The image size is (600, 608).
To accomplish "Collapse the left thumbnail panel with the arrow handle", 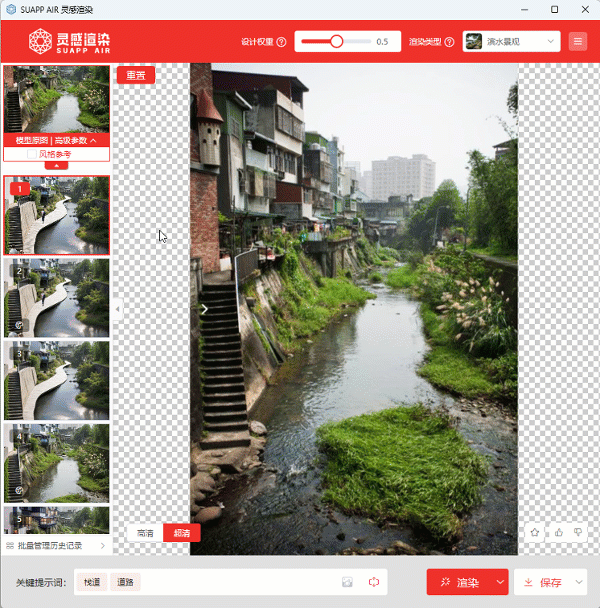I will (x=117, y=310).
